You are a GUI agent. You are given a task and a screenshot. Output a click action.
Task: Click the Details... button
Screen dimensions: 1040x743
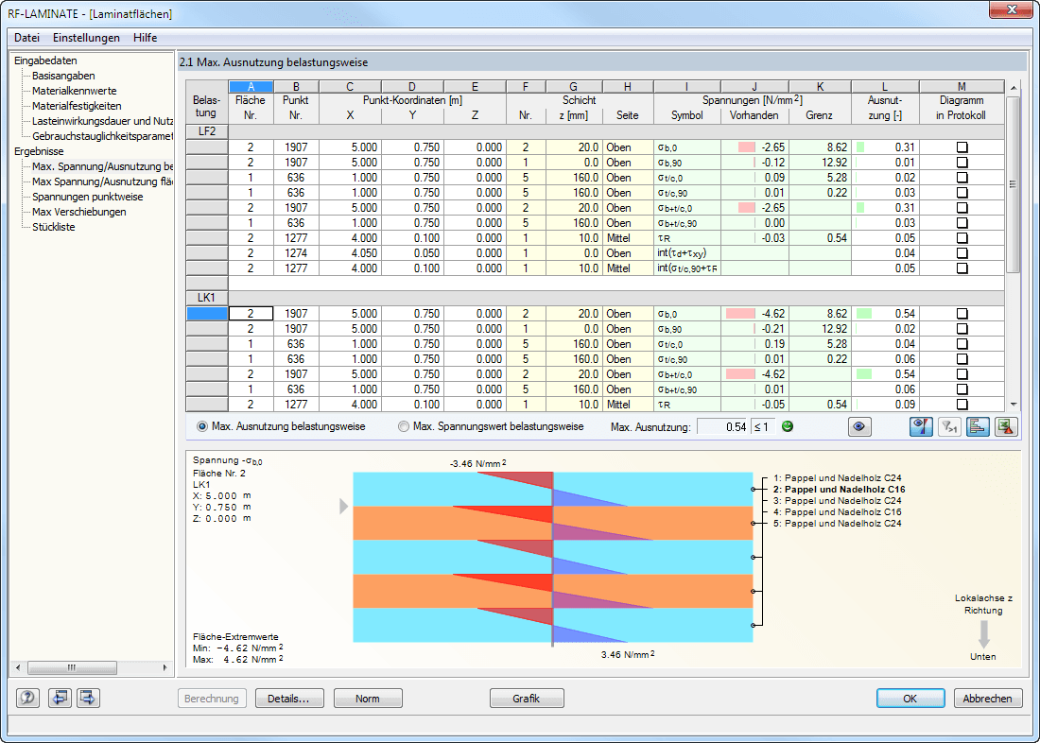click(288, 699)
